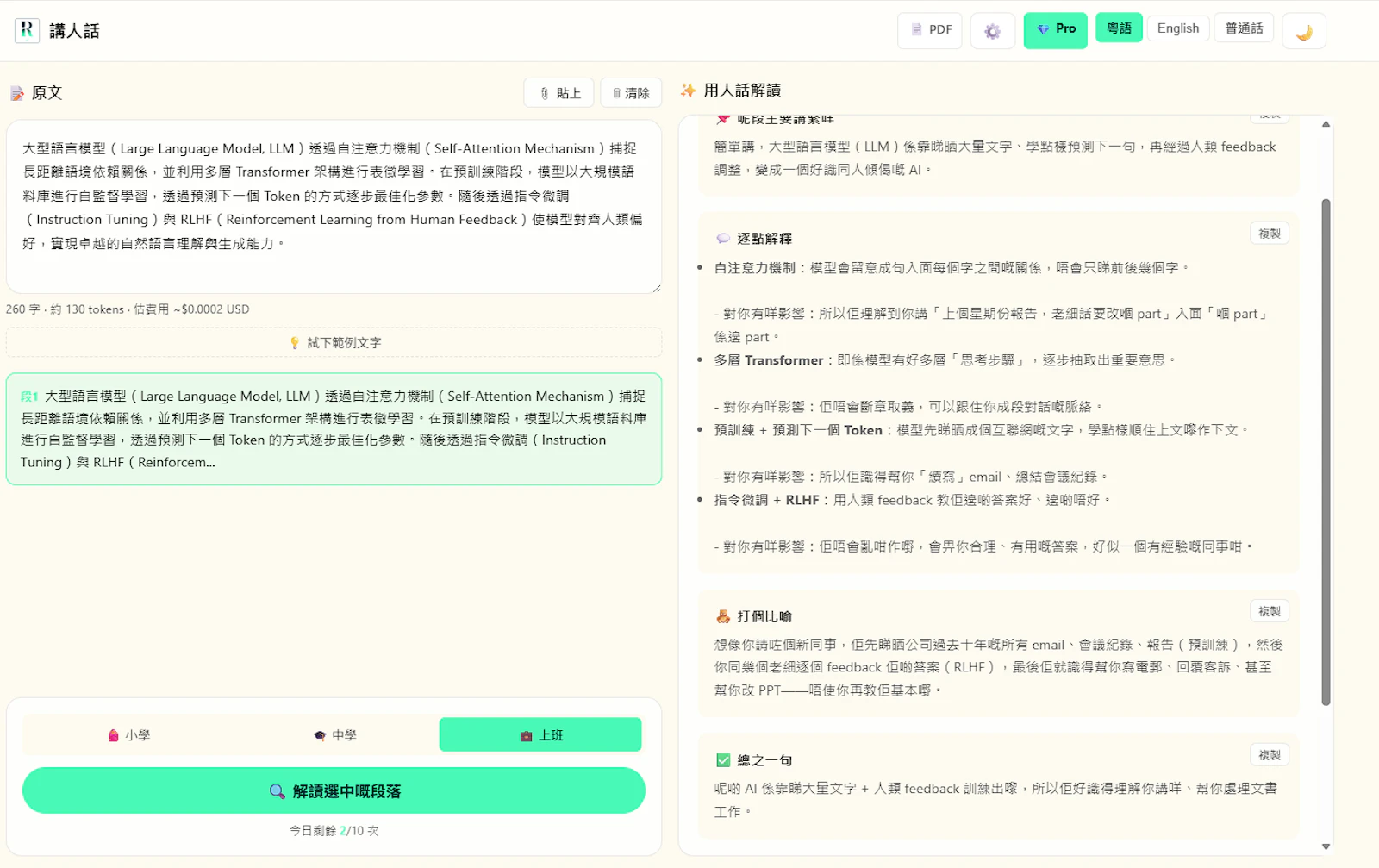1379x868 pixels.
Task: Click the speech bubble icon at 逐點解釋
Action: pos(723,239)
